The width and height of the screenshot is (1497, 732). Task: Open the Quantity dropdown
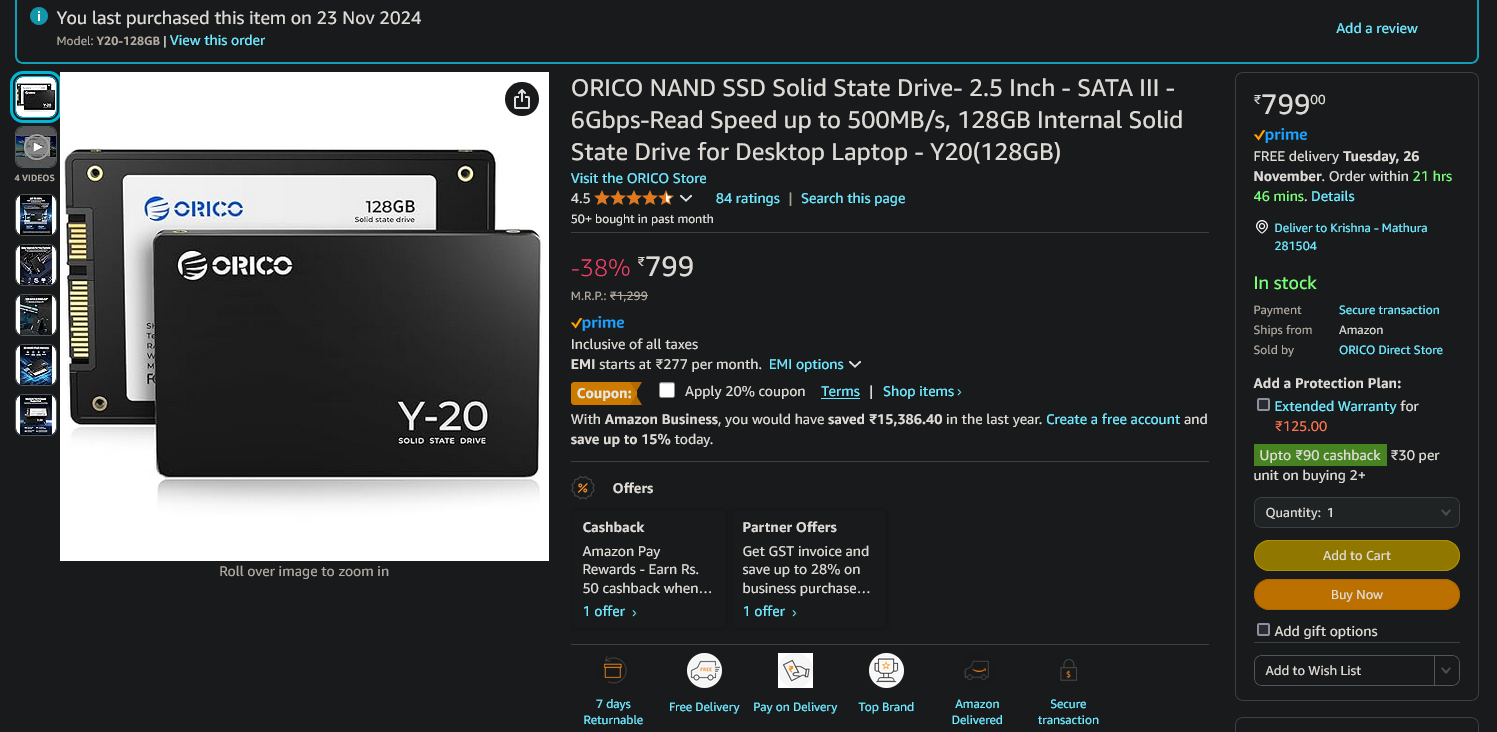point(1356,512)
